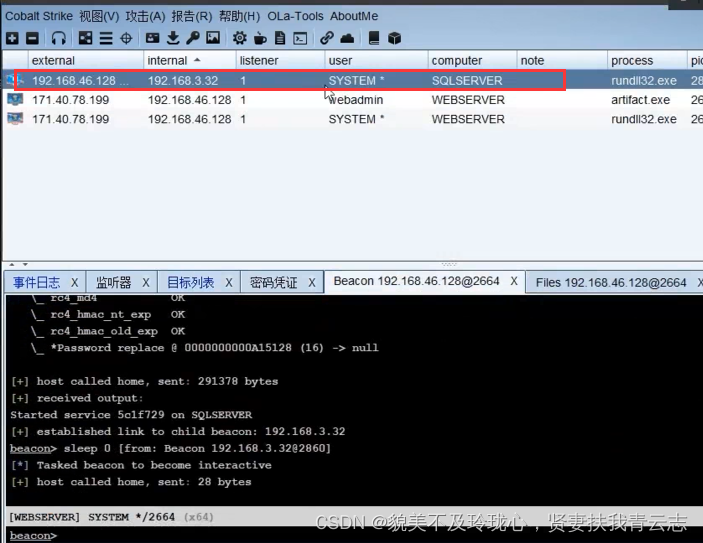Click session icon of WEBSERVER SYSTEM row

pos(15,119)
